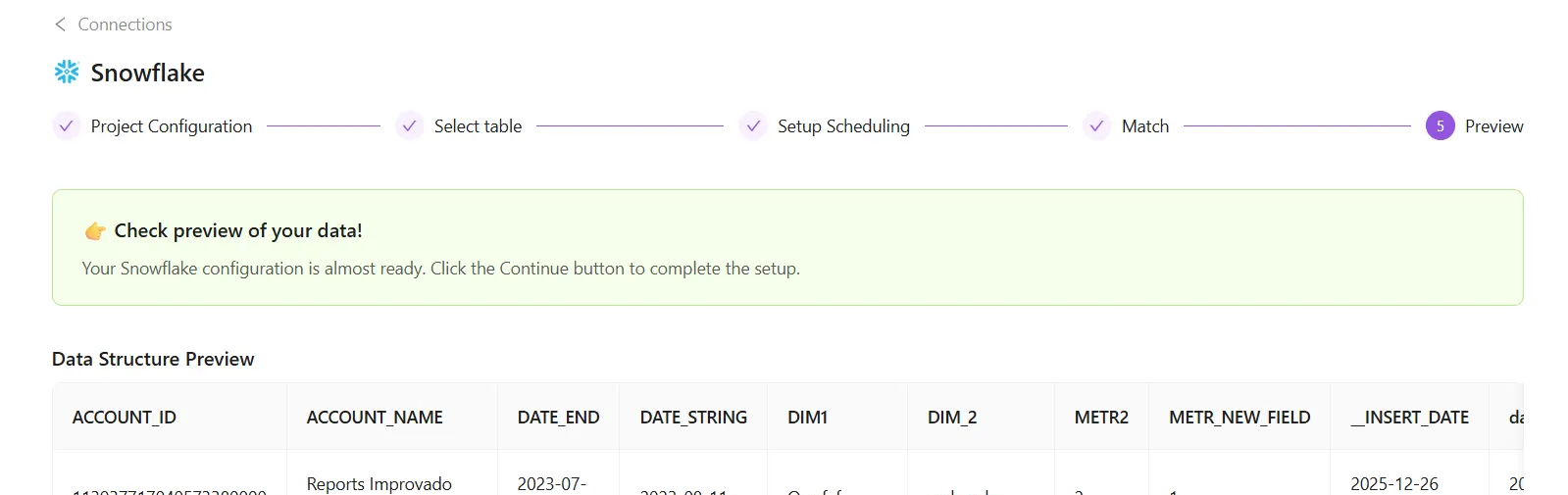Open the Project Configuration step

172,126
